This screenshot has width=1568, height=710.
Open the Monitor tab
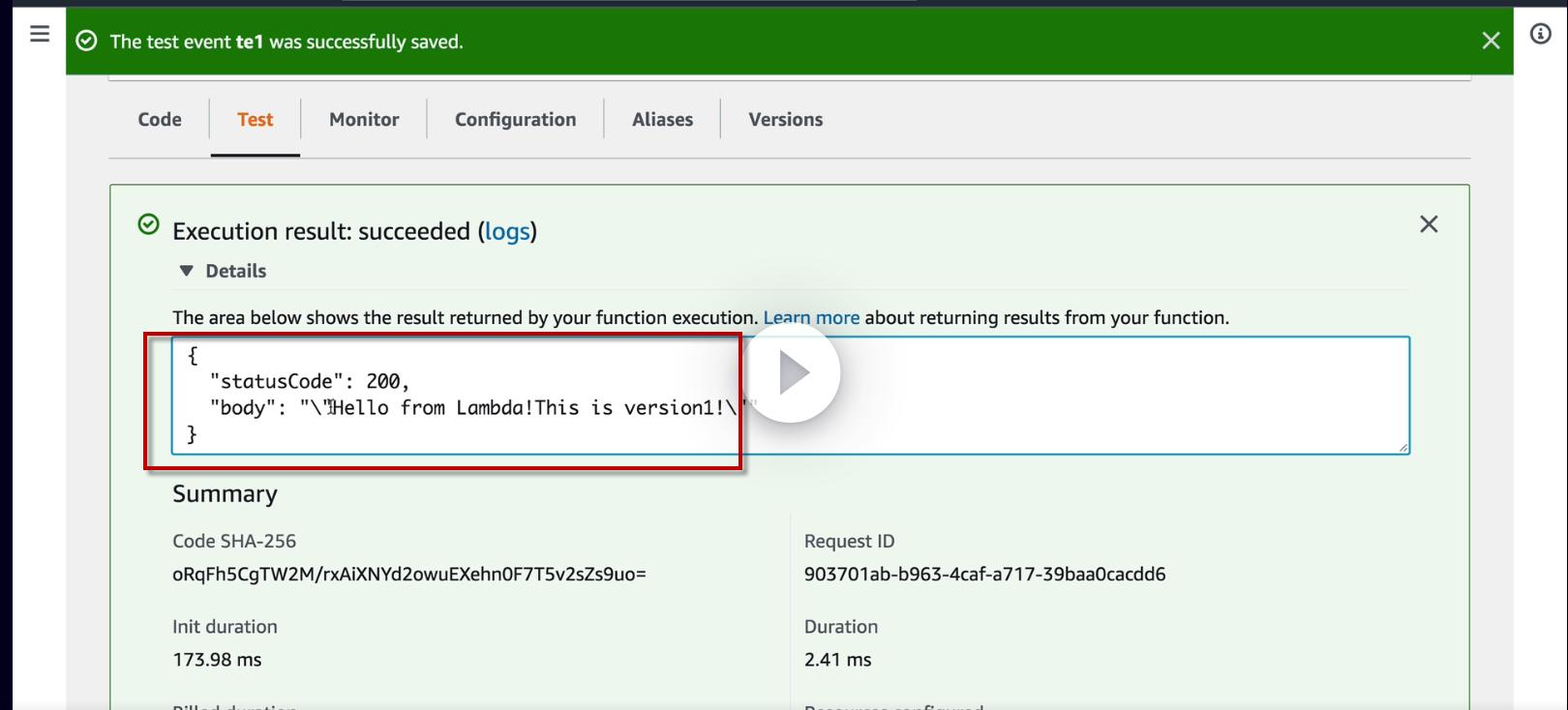(x=364, y=119)
